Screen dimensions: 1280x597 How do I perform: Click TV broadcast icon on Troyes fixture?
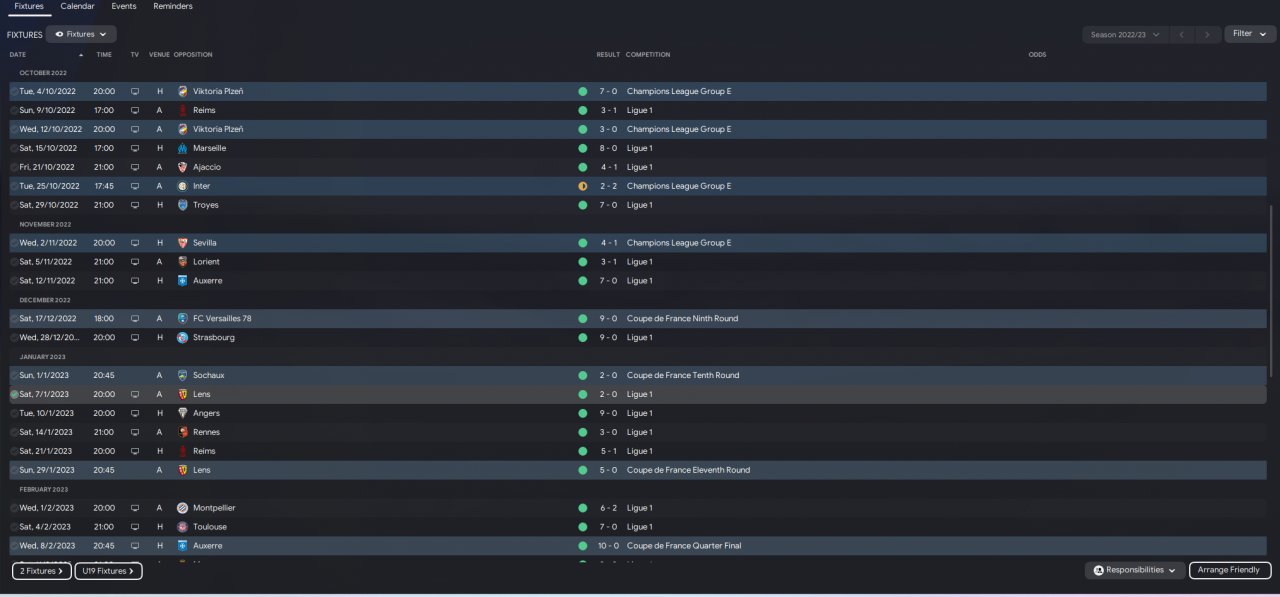tap(135, 205)
